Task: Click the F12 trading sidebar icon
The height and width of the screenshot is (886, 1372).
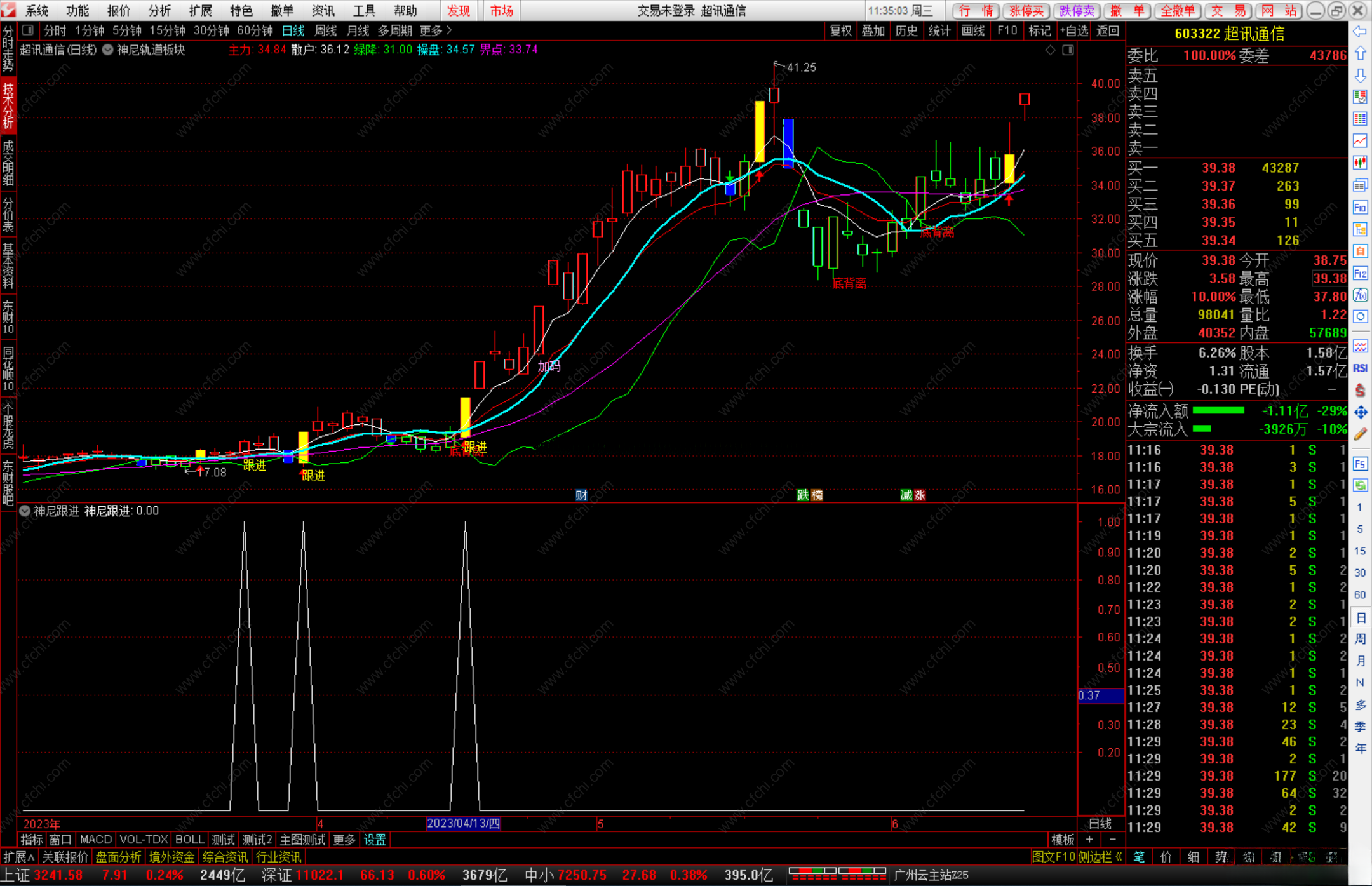Action: click(1360, 274)
